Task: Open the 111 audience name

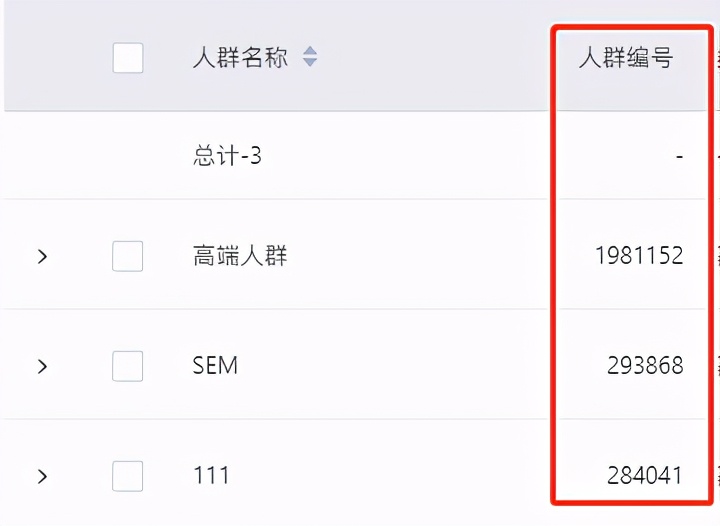Action: click(211, 476)
